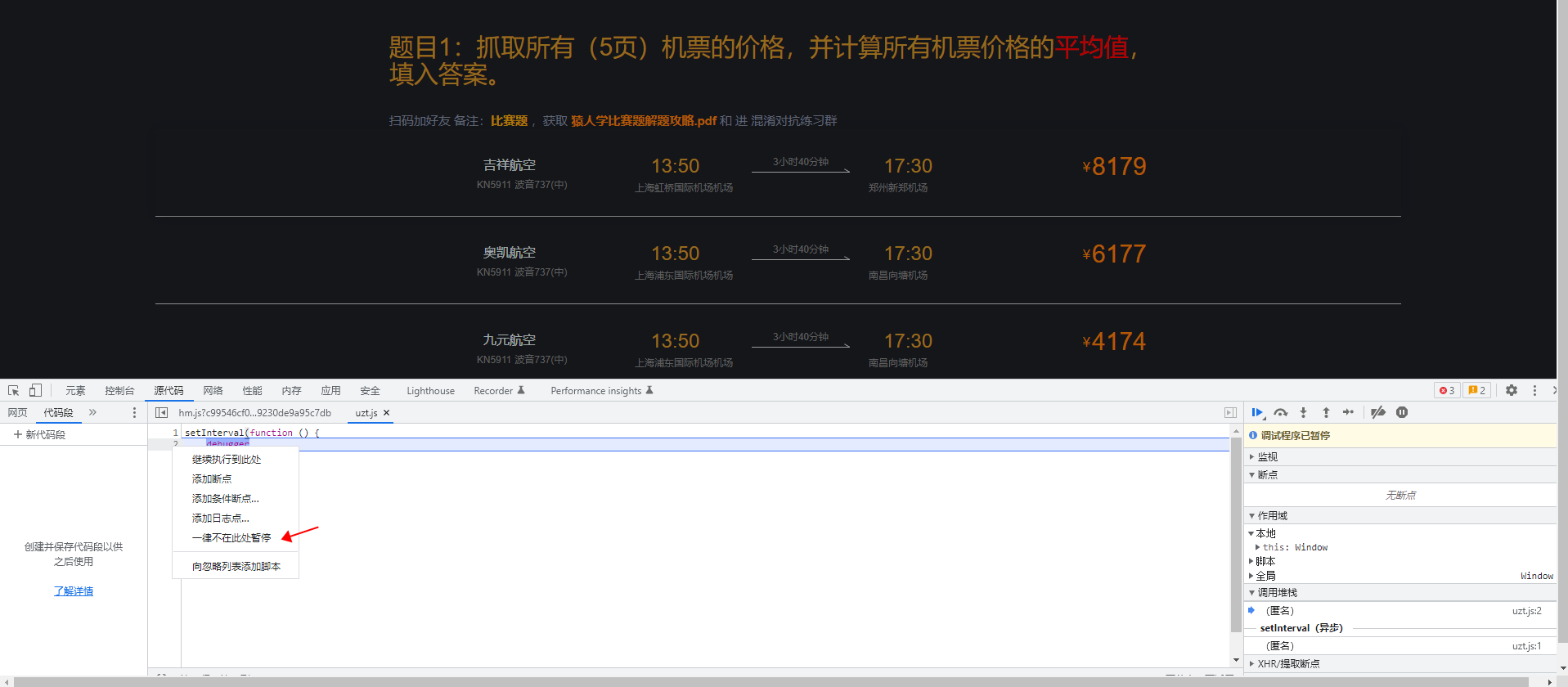Collapse the 调用堆栈 section
The height and width of the screenshot is (687, 1568).
click(1400, 593)
